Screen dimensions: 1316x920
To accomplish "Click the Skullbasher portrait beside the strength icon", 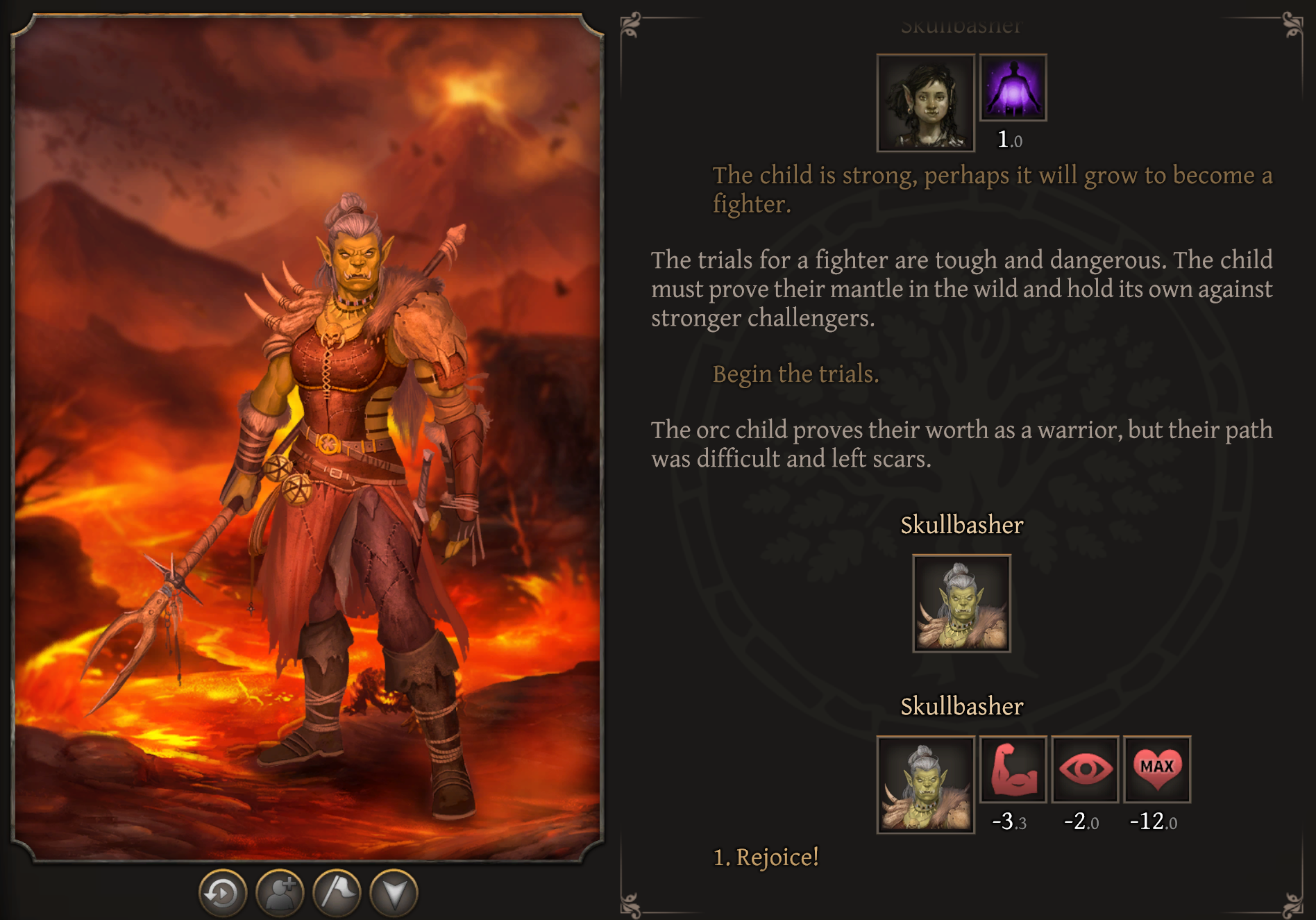I will coord(926,785).
